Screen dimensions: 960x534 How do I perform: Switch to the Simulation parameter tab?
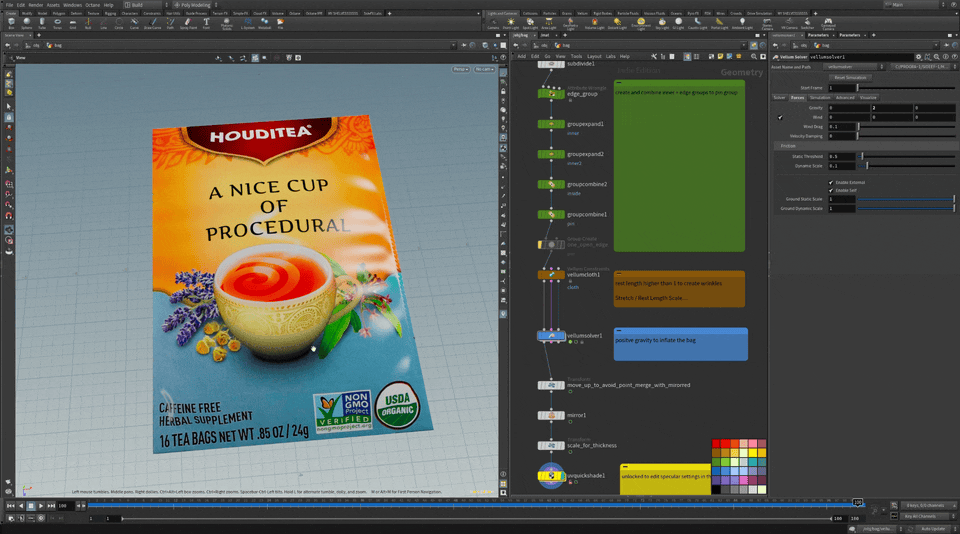point(820,97)
